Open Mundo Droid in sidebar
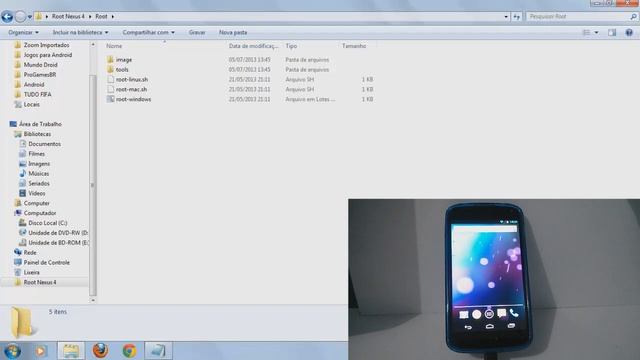 40,64
